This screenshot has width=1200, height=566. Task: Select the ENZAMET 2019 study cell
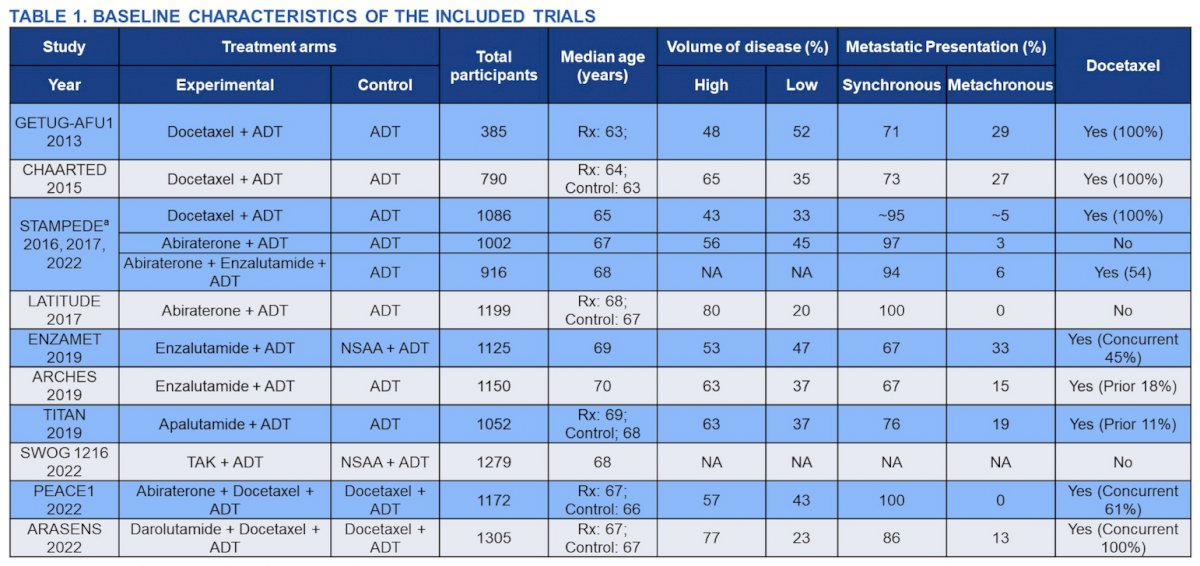(64, 349)
